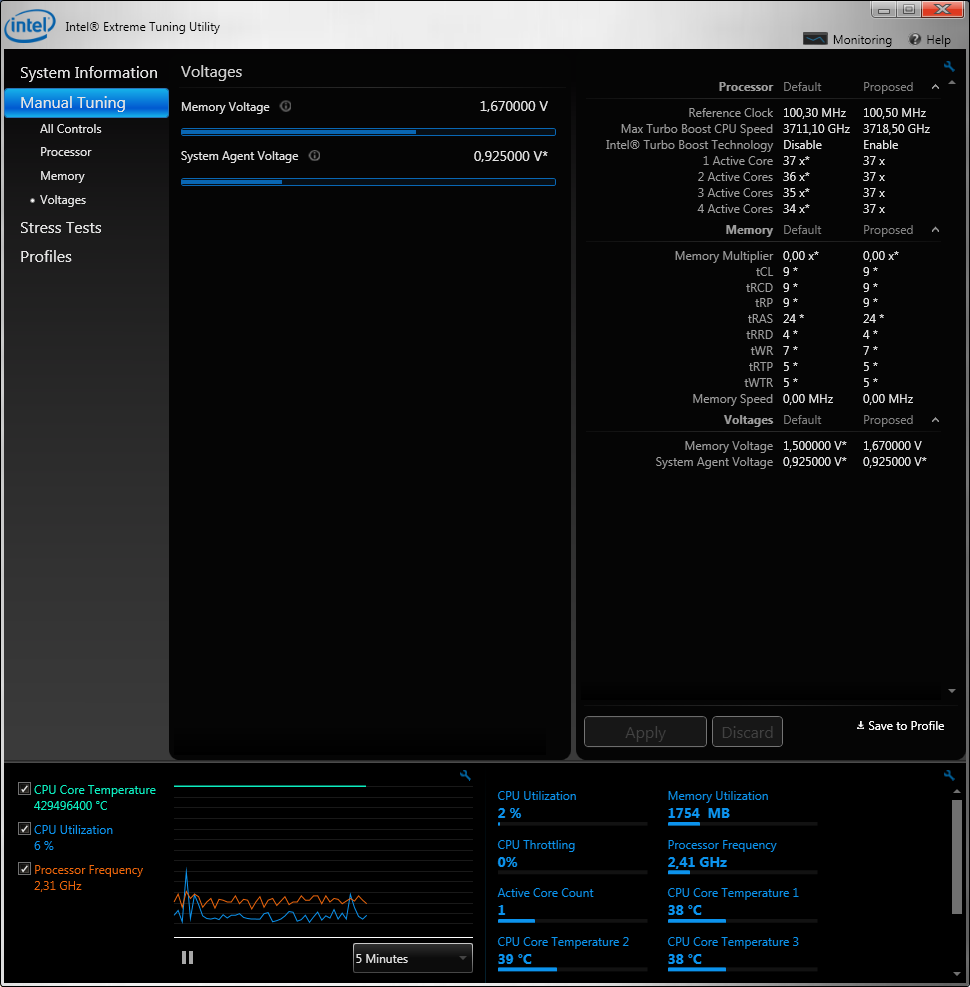Viewport: 970px width, 987px height.
Task: Open the Monitoring view in the title bar
Action: (x=848, y=40)
